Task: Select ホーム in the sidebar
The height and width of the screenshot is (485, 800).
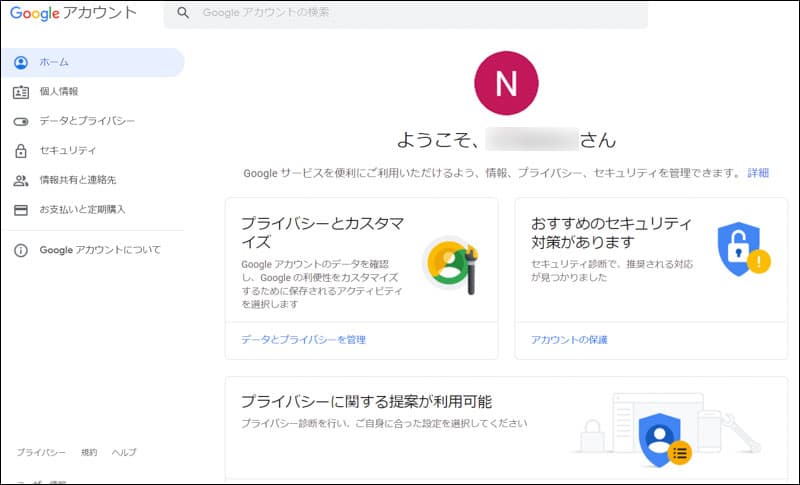Action: click(93, 62)
